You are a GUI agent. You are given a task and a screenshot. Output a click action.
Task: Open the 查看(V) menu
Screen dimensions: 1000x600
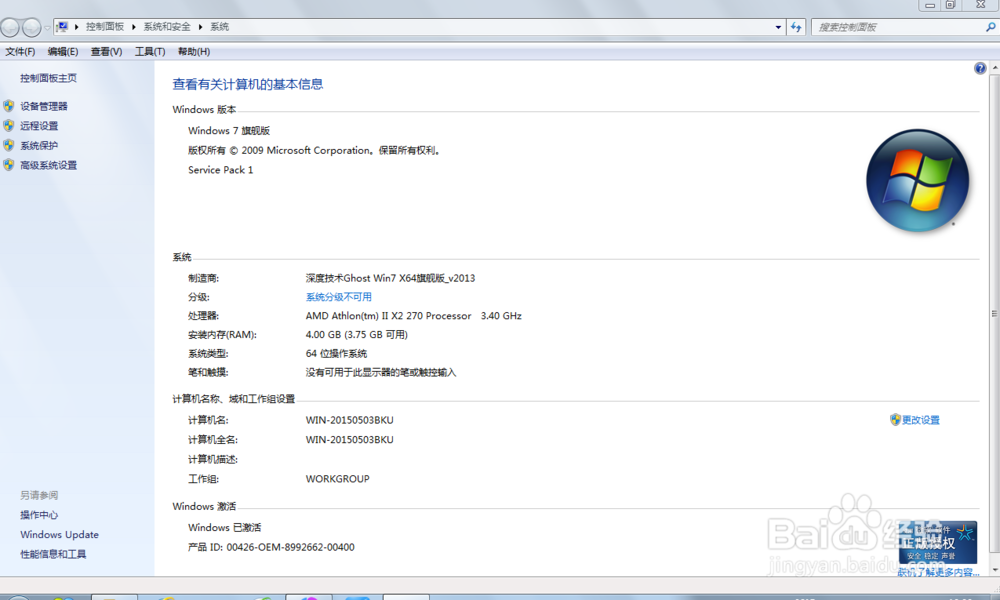click(106, 52)
